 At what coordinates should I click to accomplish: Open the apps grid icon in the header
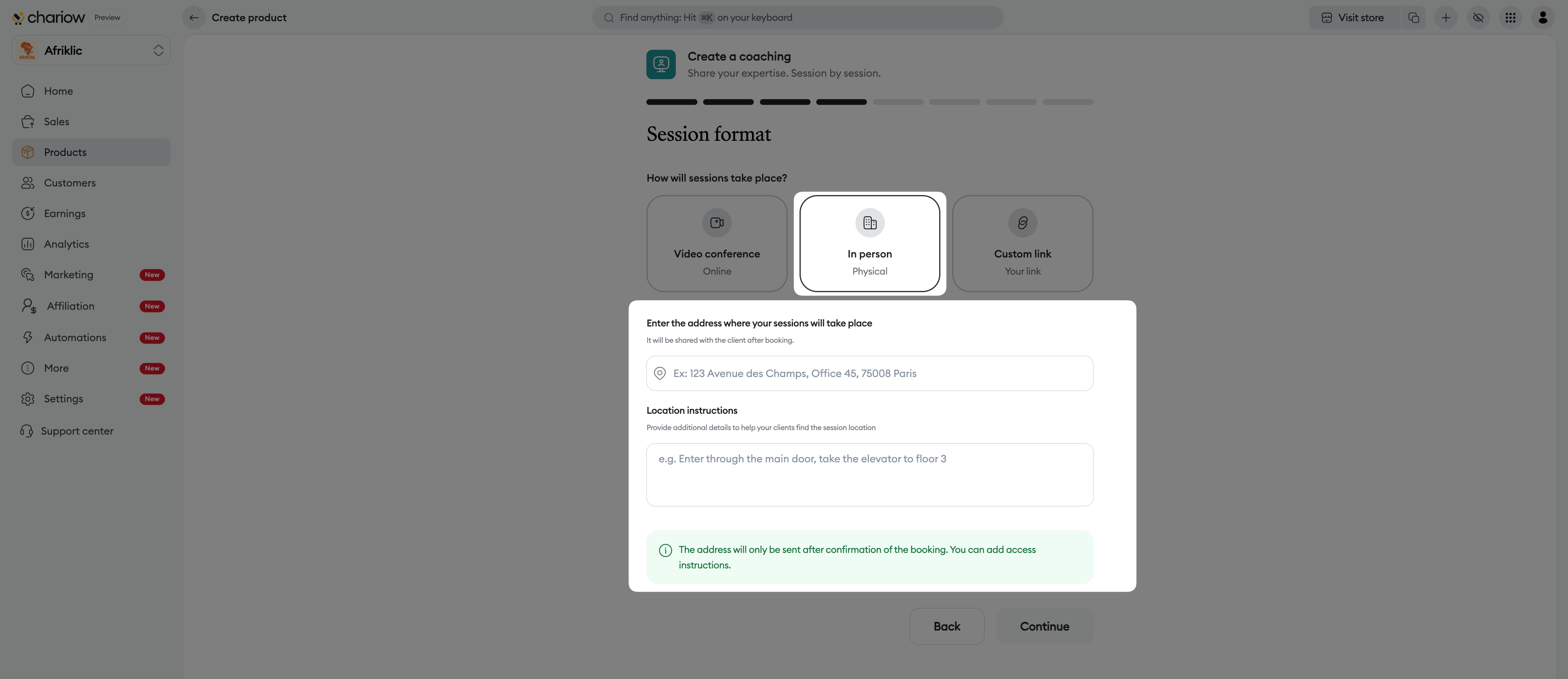click(x=1510, y=18)
